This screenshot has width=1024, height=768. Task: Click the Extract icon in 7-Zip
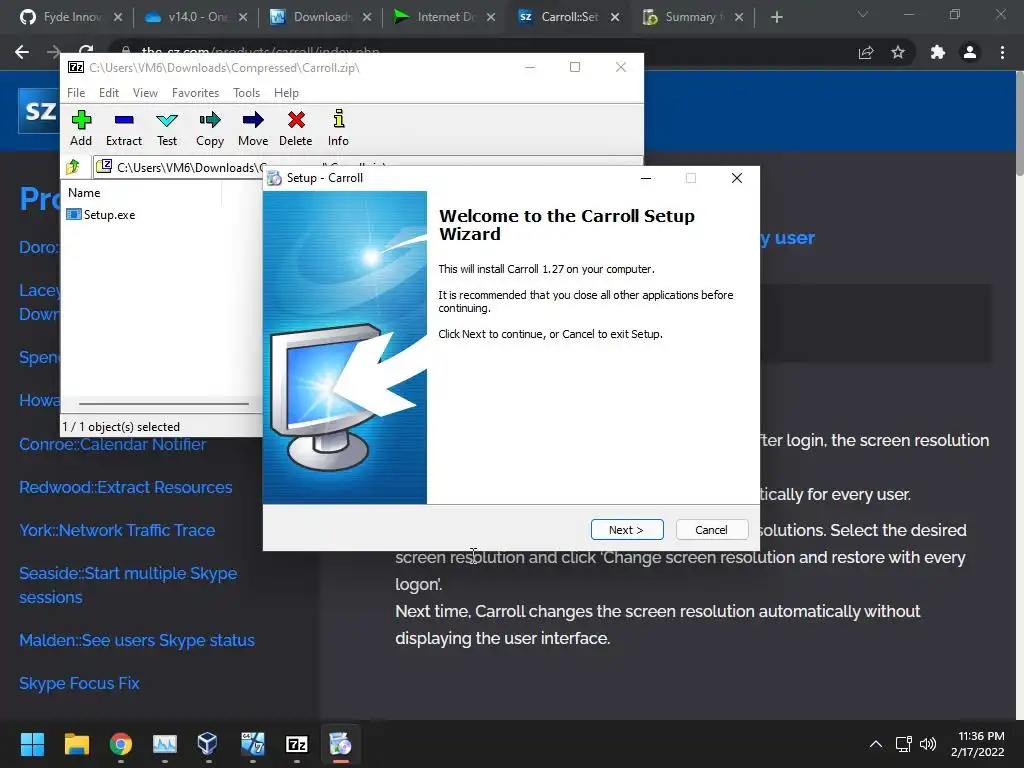[123, 129]
